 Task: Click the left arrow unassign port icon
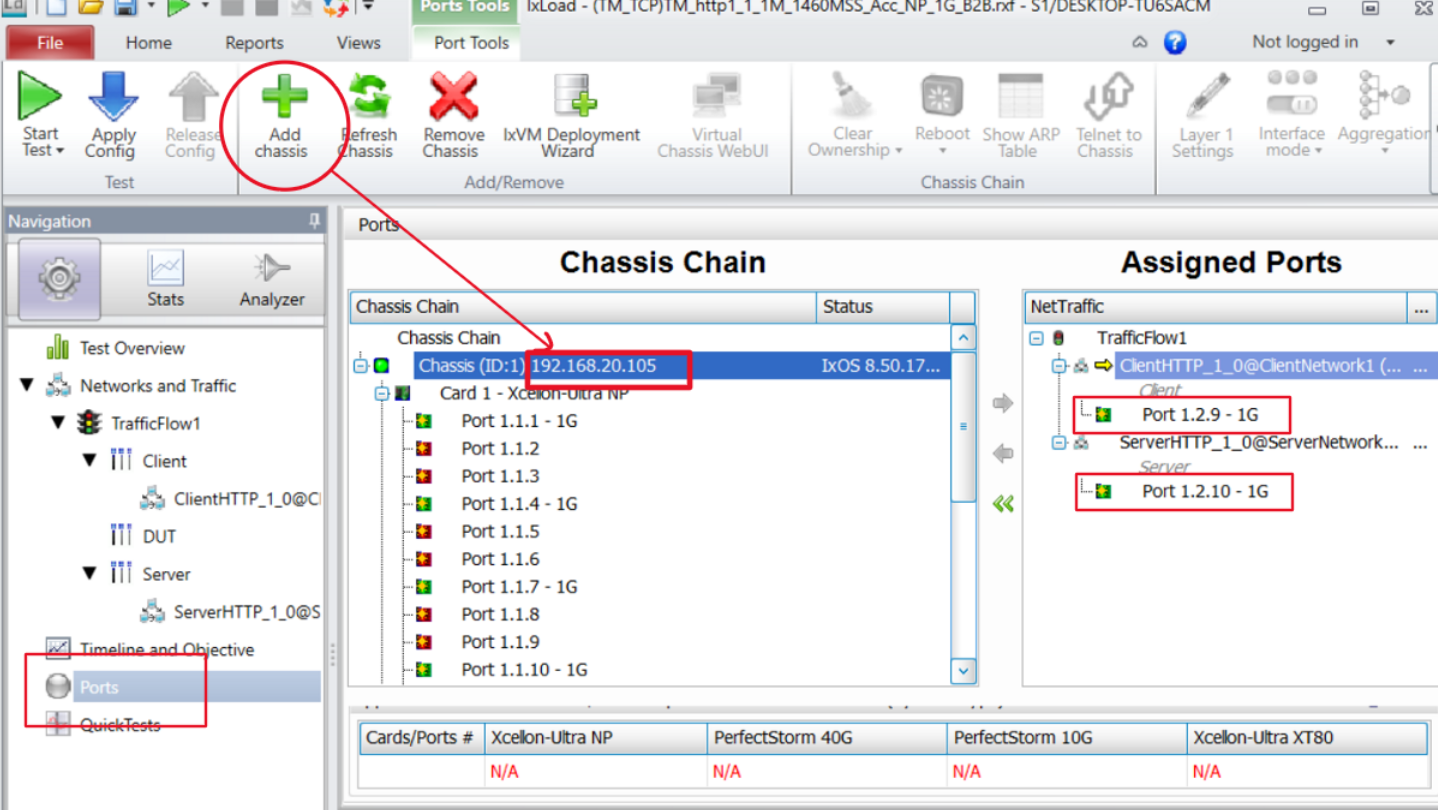tap(1003, 454)
